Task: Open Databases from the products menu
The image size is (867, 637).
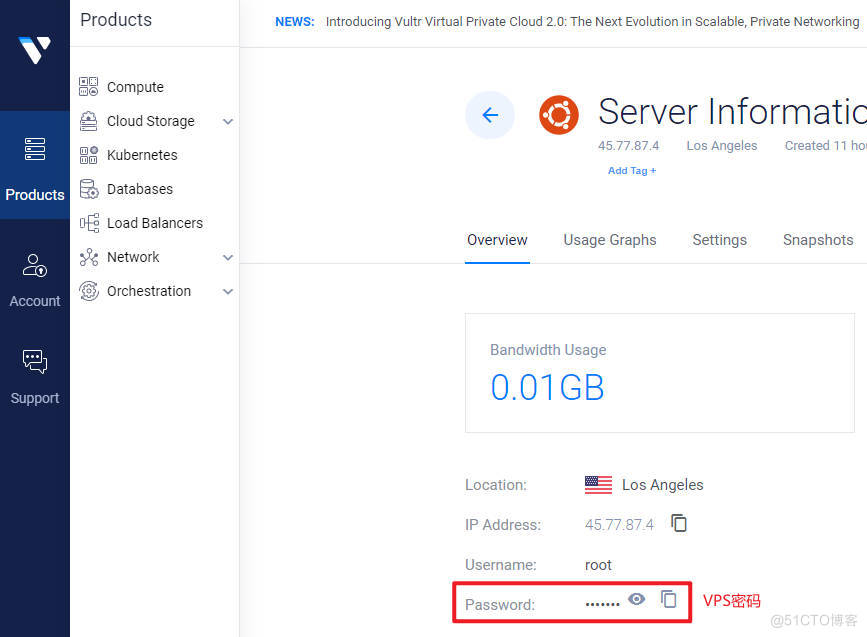Action: pyautogui.click(x=139, y=189)
